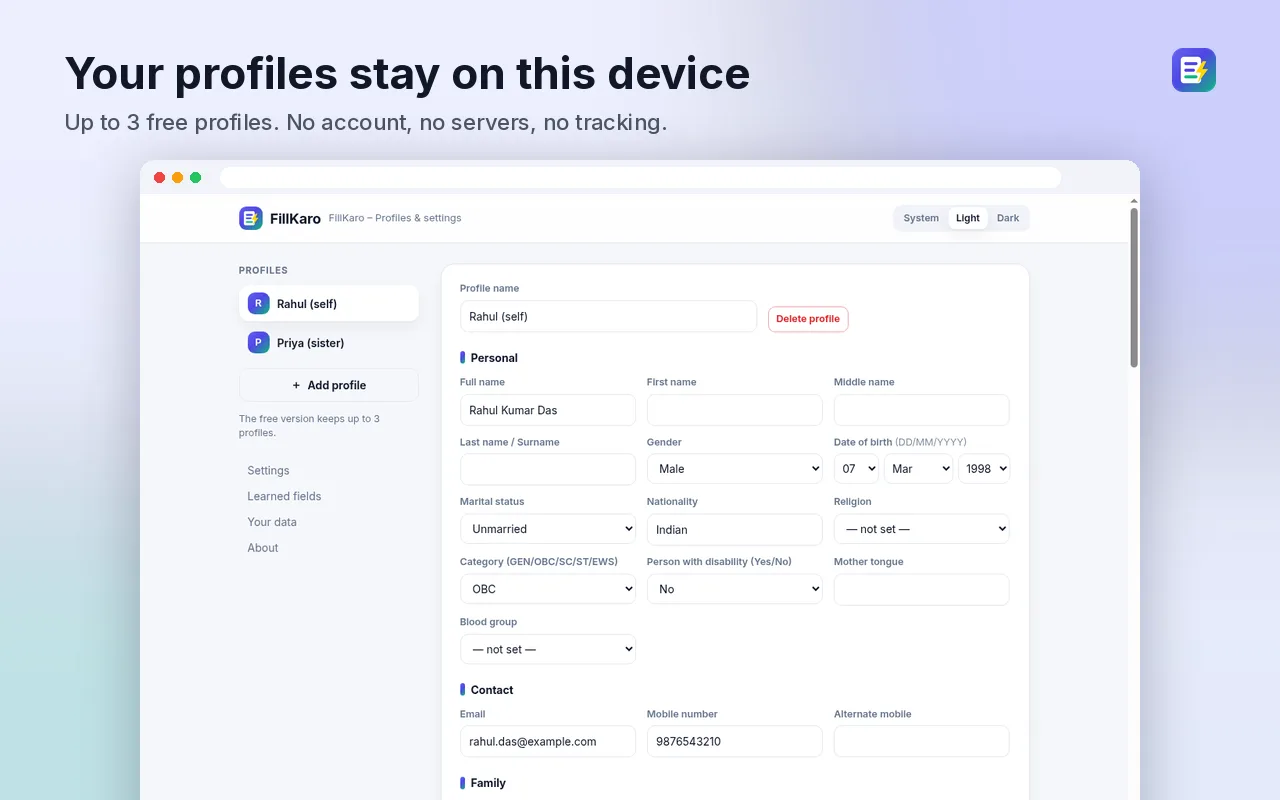The width and height of the screenshot is (1280, 800).
Task: Click the Nationality field showing Indian
Action: click(735, 530)
